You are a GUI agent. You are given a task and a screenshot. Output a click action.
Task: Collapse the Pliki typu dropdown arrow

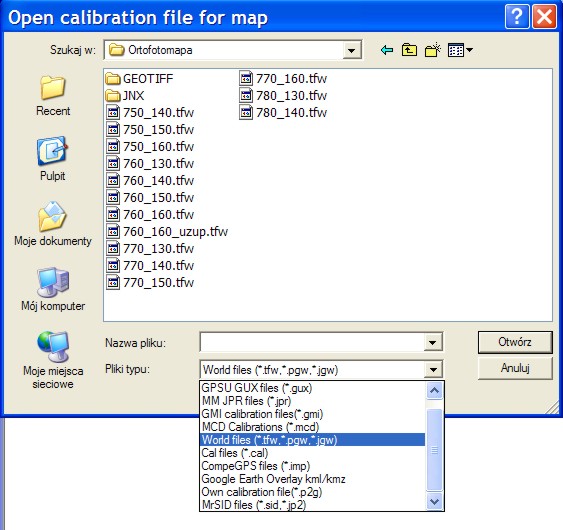pyautogui.click(x=433, y=369)
